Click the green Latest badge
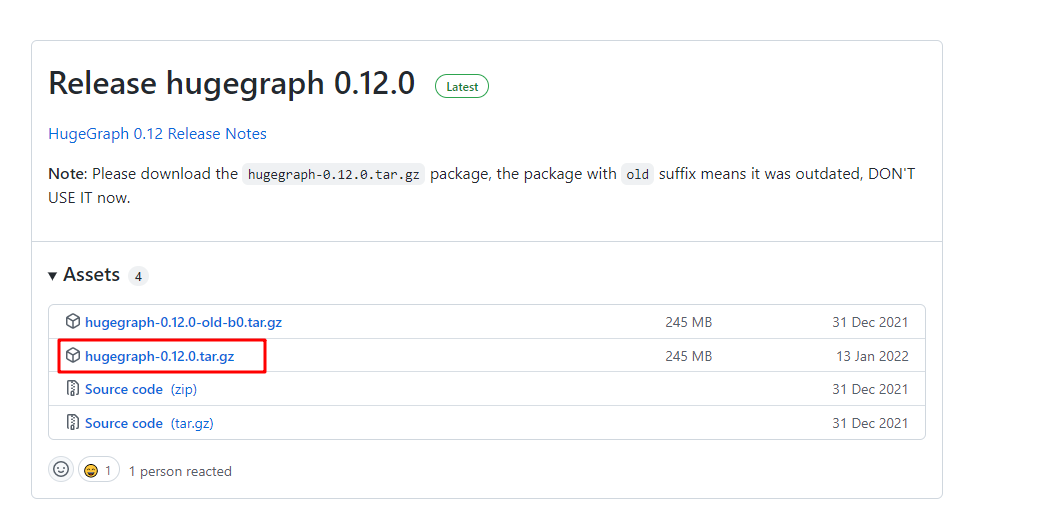Viewport: 1041px width, 506px height. point(462,87)
